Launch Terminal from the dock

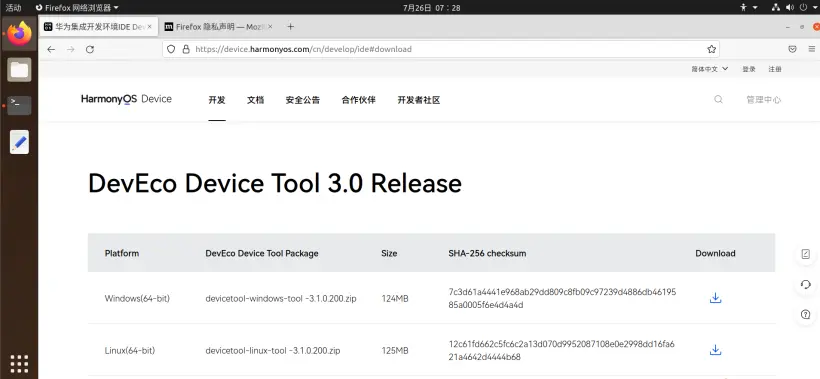coord(19,105)
